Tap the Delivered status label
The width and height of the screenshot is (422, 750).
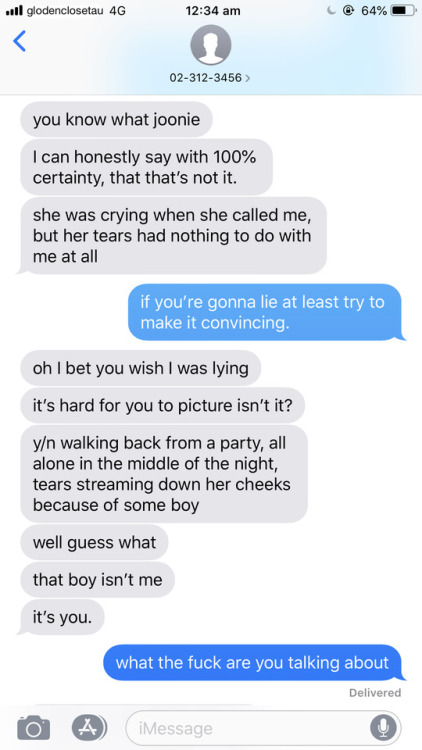375,692
